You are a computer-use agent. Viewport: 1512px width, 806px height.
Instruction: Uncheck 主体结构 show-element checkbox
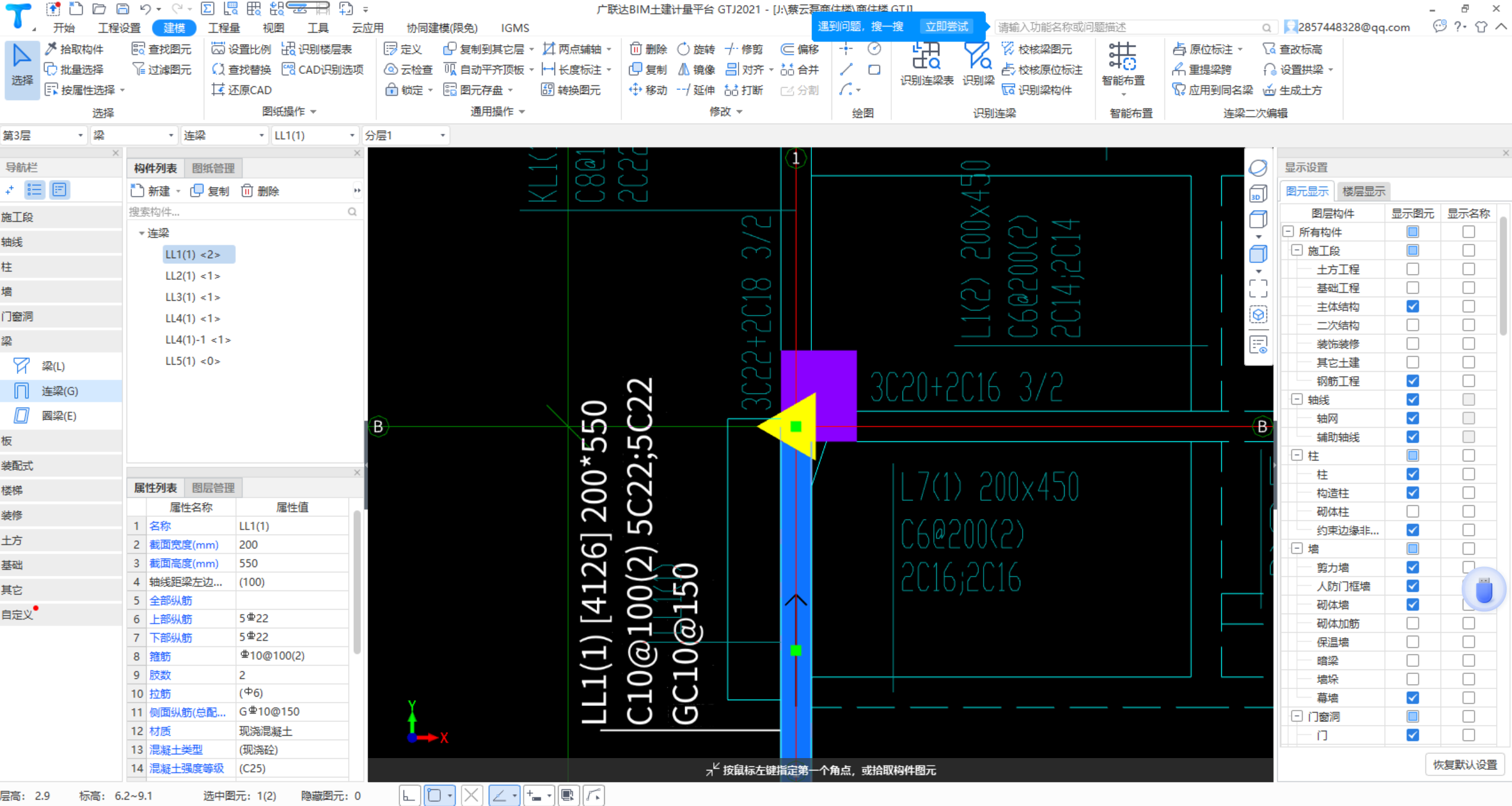(1413, 307)
